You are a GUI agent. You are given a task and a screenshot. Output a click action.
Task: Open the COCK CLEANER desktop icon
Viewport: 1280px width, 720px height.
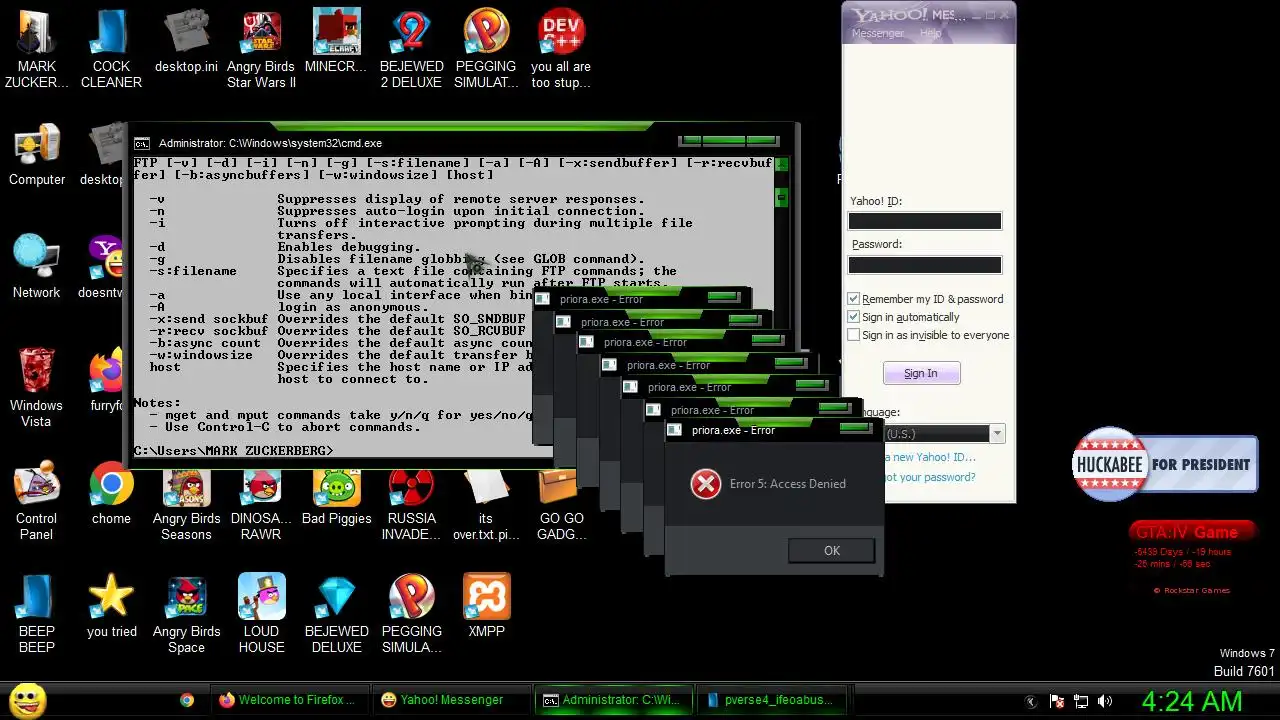[x=111, y=50]
